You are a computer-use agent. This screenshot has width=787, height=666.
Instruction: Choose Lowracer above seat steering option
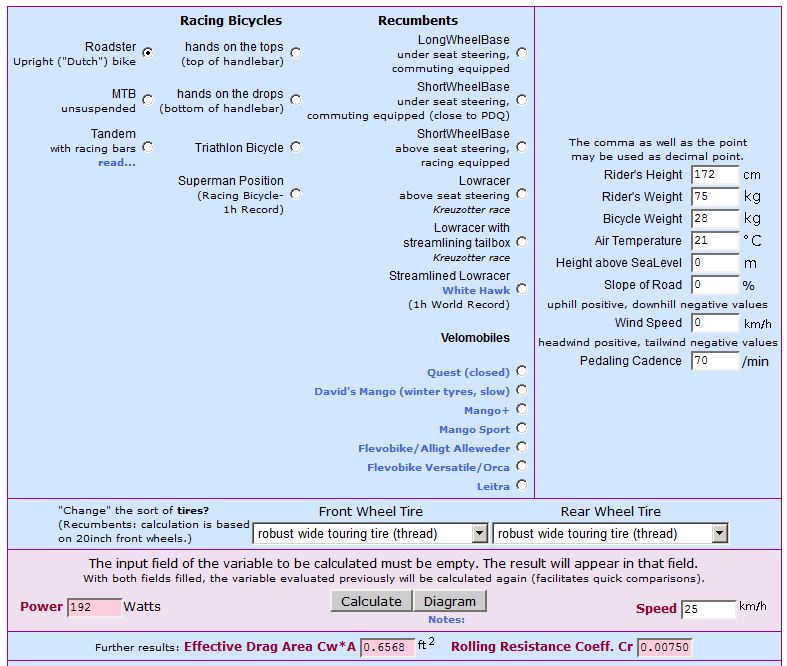pos(522,194)
